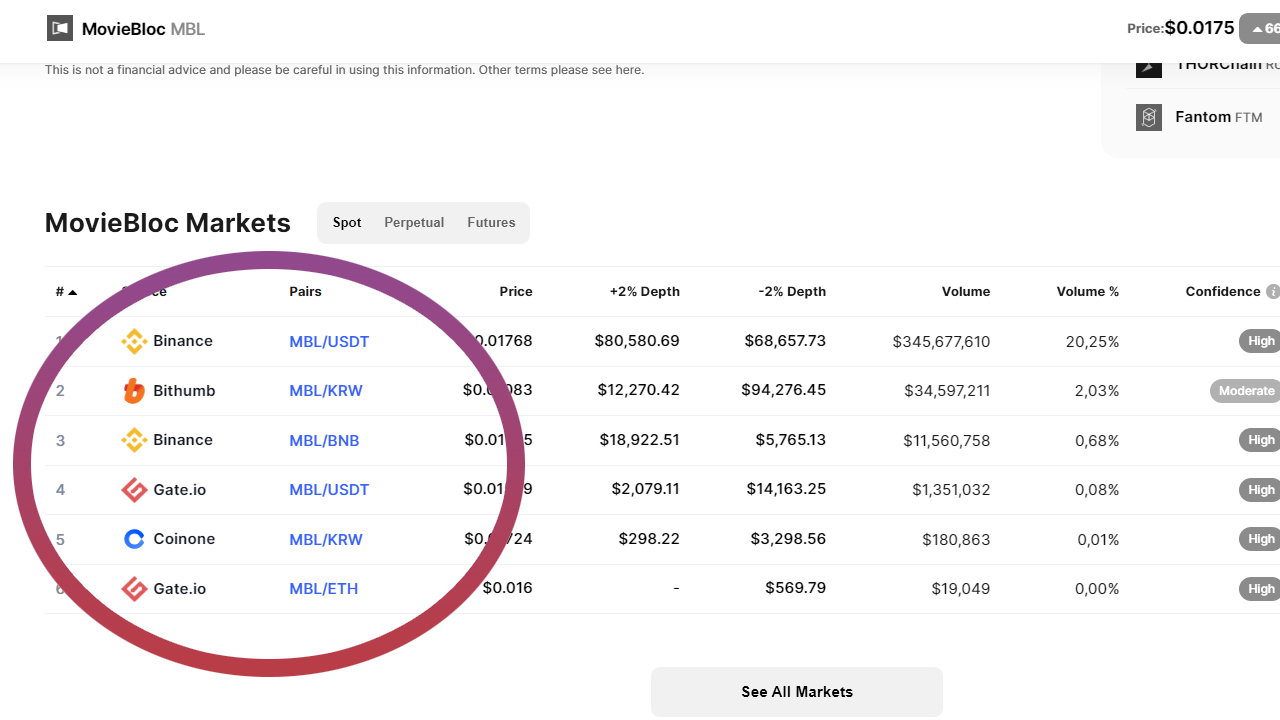Open the Coinone MBL/KRW pair link
Screen dimensions: 1280x720
pyautogui.click(x=326, y=539)
